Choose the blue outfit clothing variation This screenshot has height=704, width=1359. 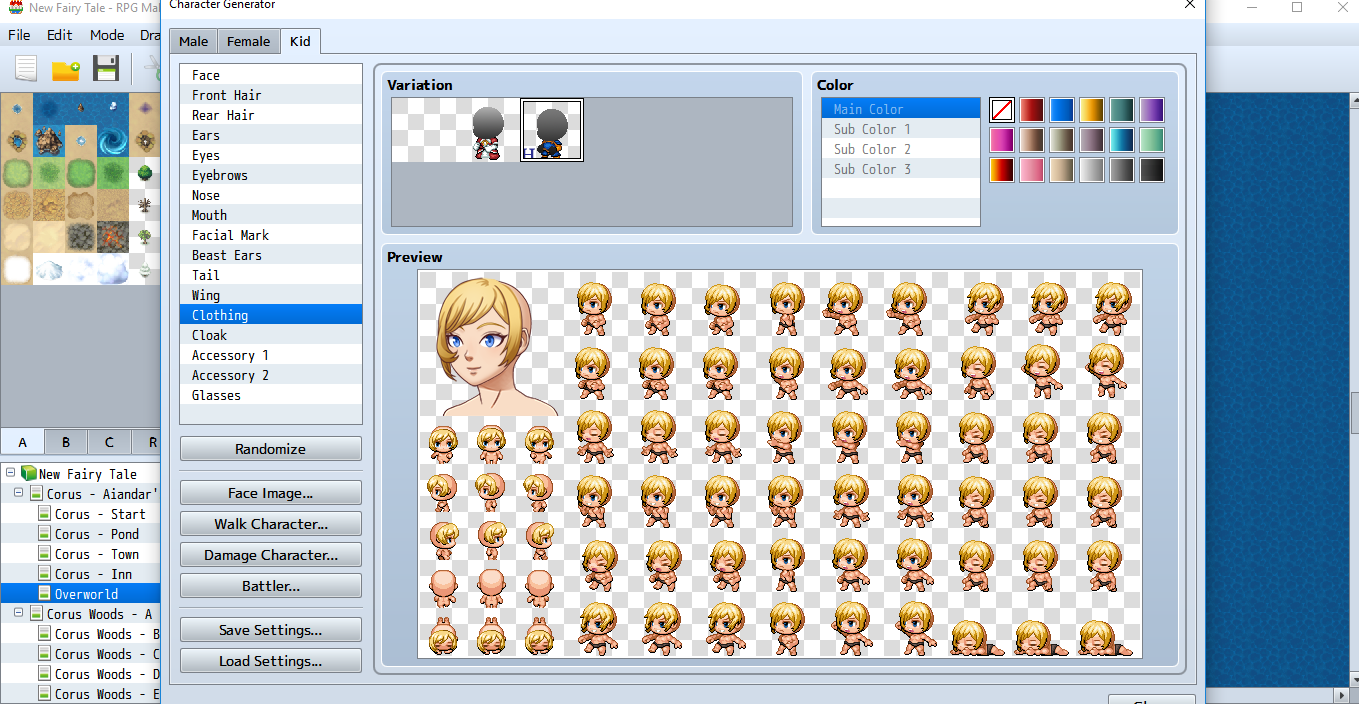coord(552,130)
